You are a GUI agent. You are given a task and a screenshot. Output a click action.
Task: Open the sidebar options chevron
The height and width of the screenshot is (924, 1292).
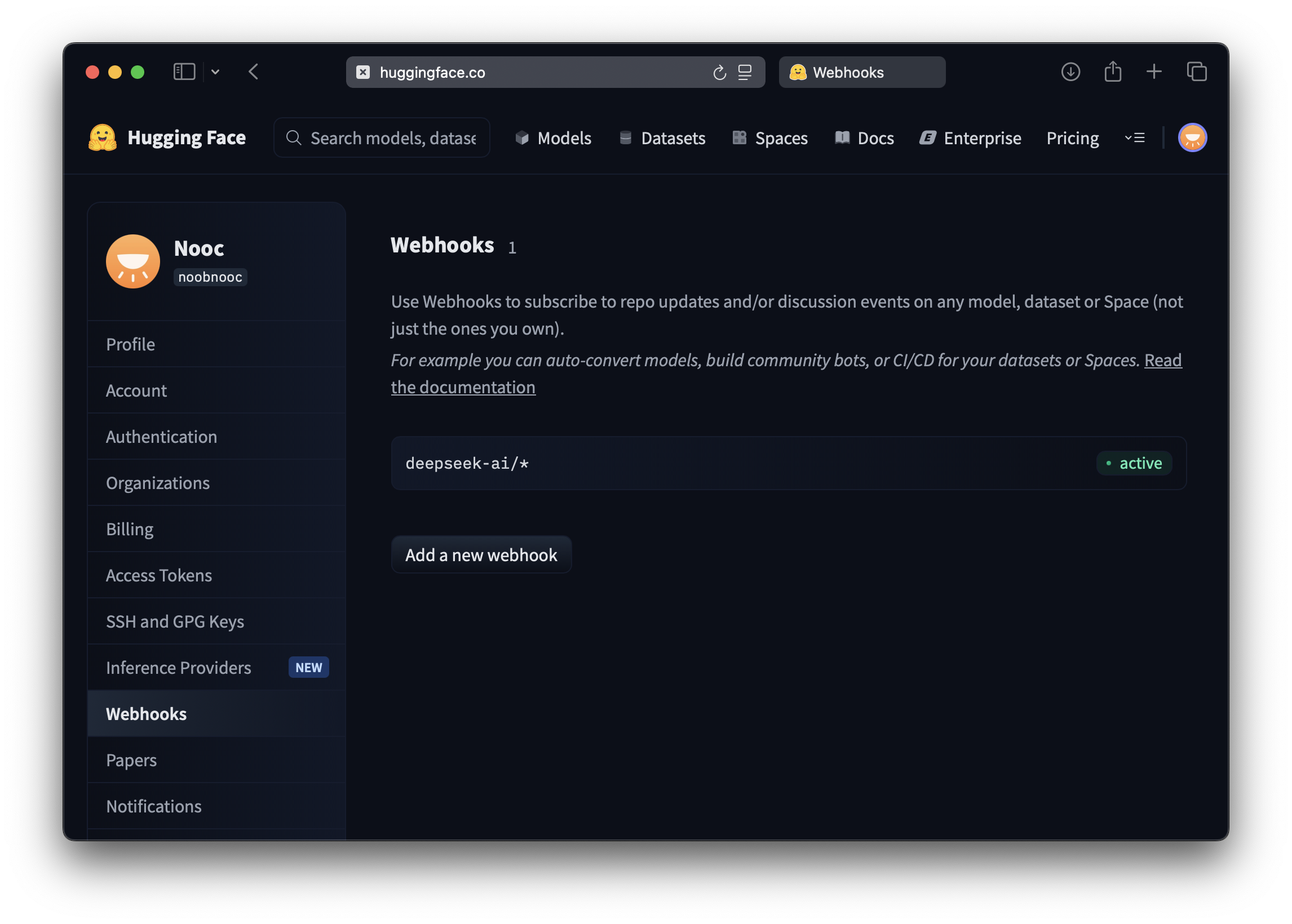click(215, 72)
